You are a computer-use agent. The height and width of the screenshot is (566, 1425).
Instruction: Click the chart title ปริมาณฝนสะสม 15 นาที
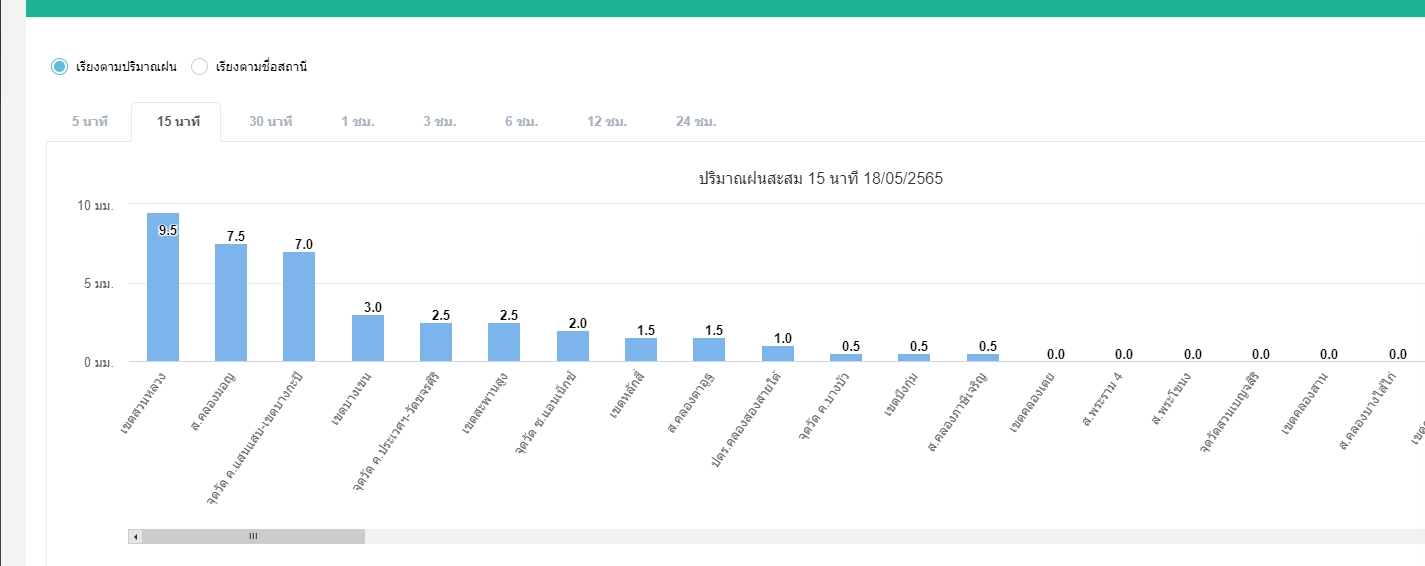(820, 179)
